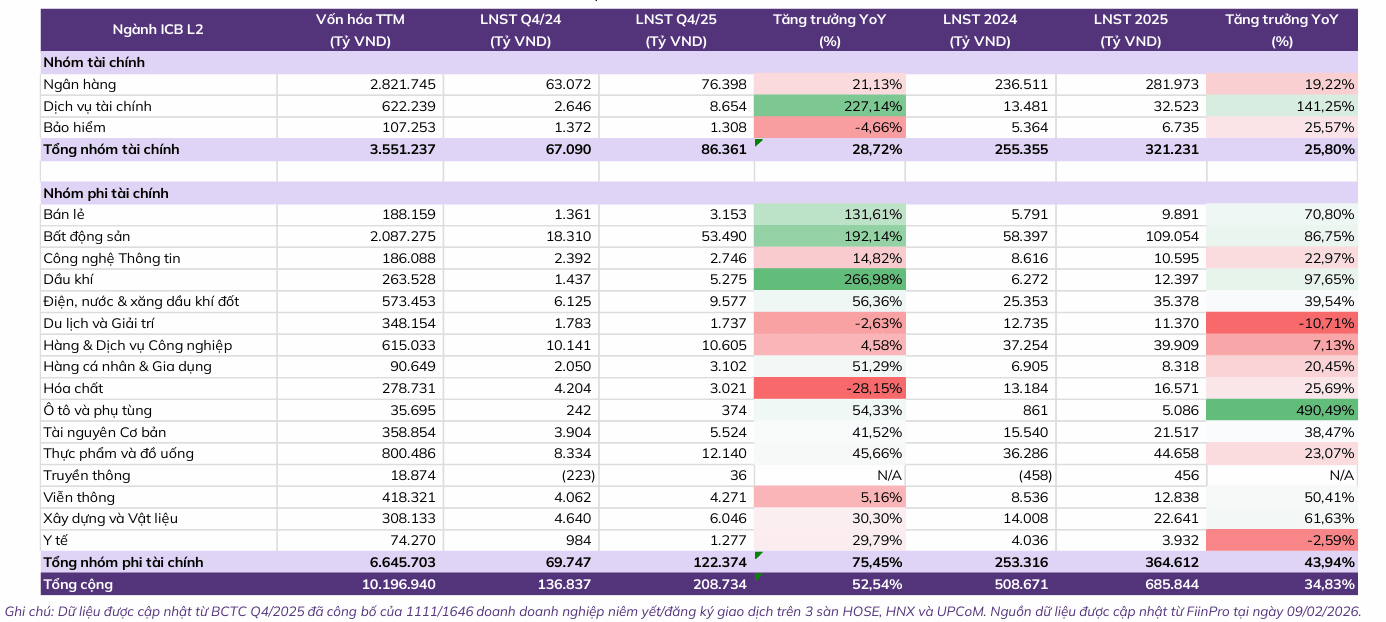
Task: Select the Vốn hóa TTM header cell
Action: (360, 30)
